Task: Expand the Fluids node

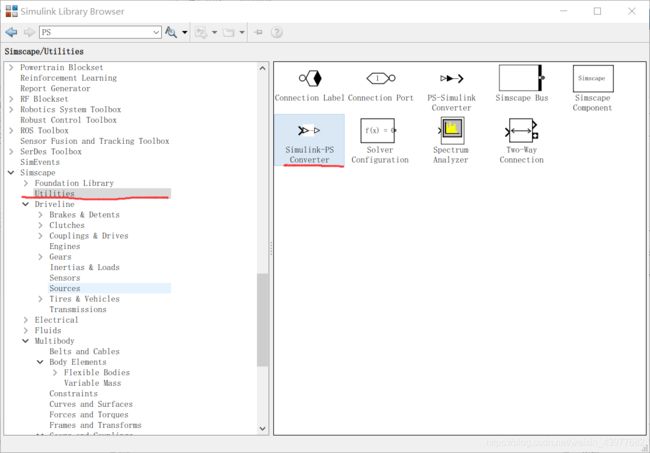Action: [x=26, y=330]
